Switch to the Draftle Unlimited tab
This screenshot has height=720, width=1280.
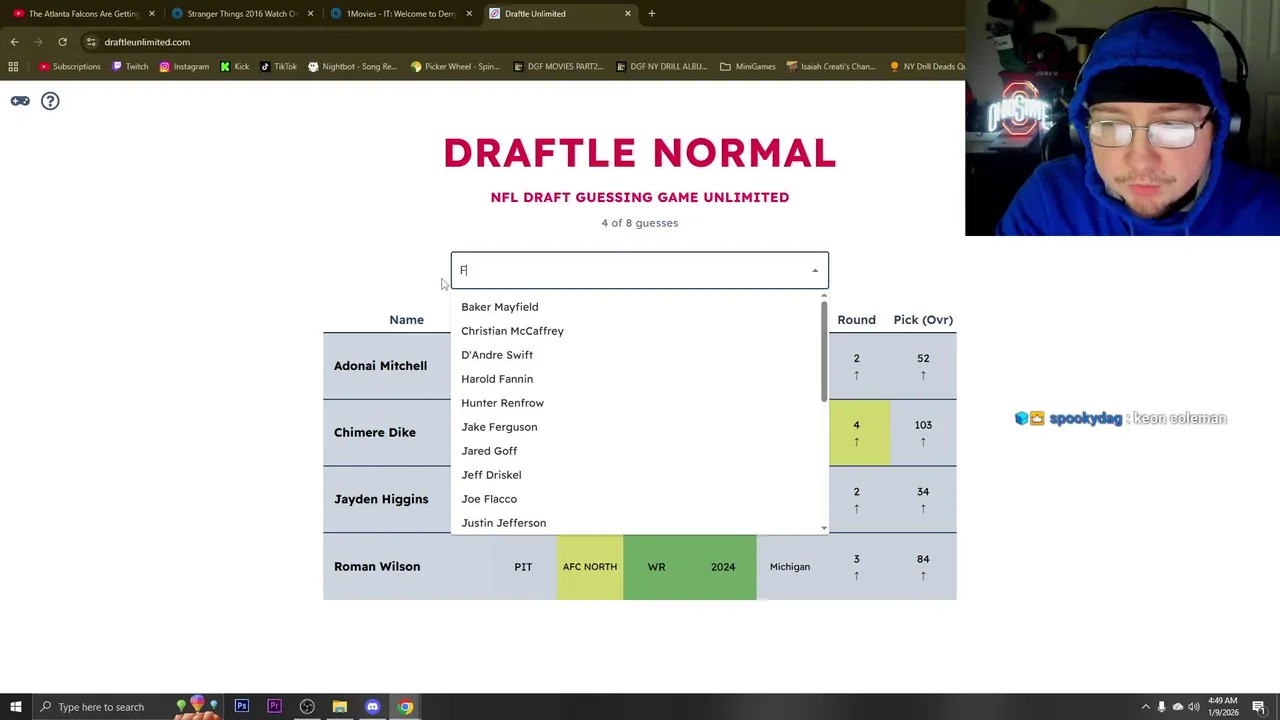(x=560, y=14)
